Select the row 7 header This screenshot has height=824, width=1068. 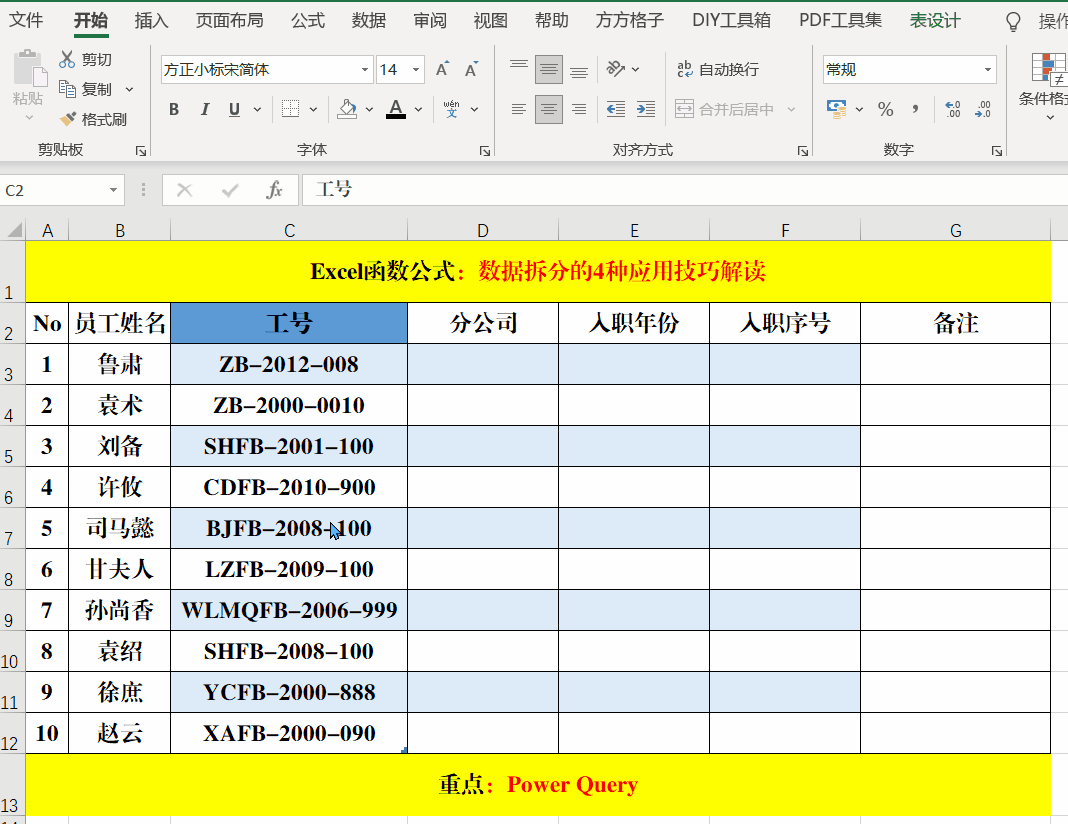[12, 528]
